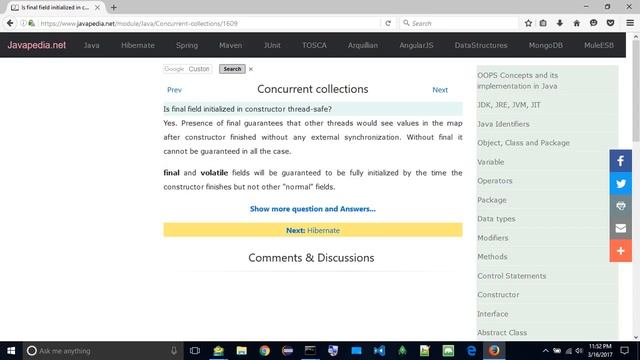The image size is (640, 360).
Task: Open the Operators sidebar link
Action: pyautogui.click(x=495, y=181)
